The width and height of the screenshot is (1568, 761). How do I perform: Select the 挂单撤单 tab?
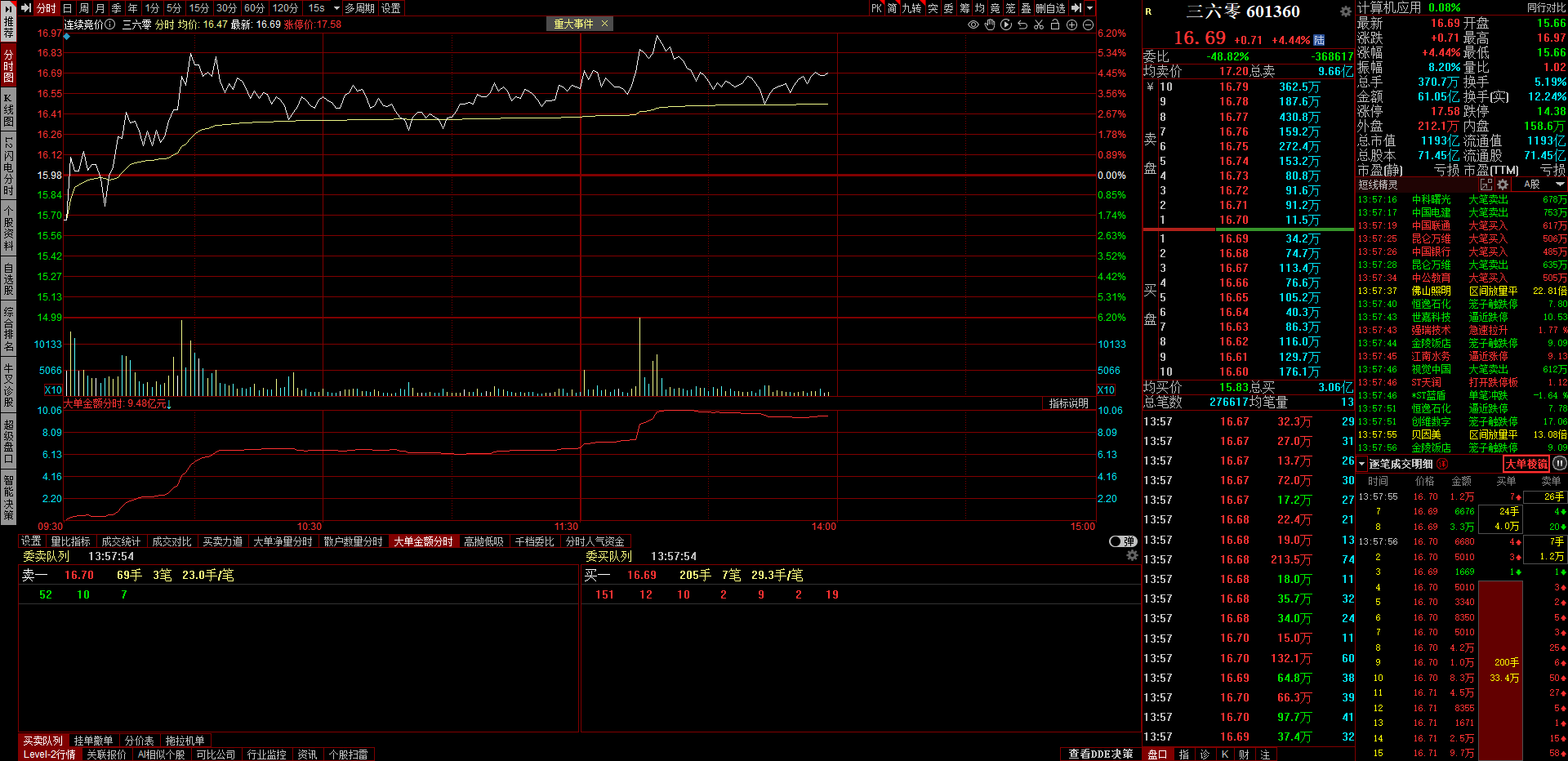(93, 741)
